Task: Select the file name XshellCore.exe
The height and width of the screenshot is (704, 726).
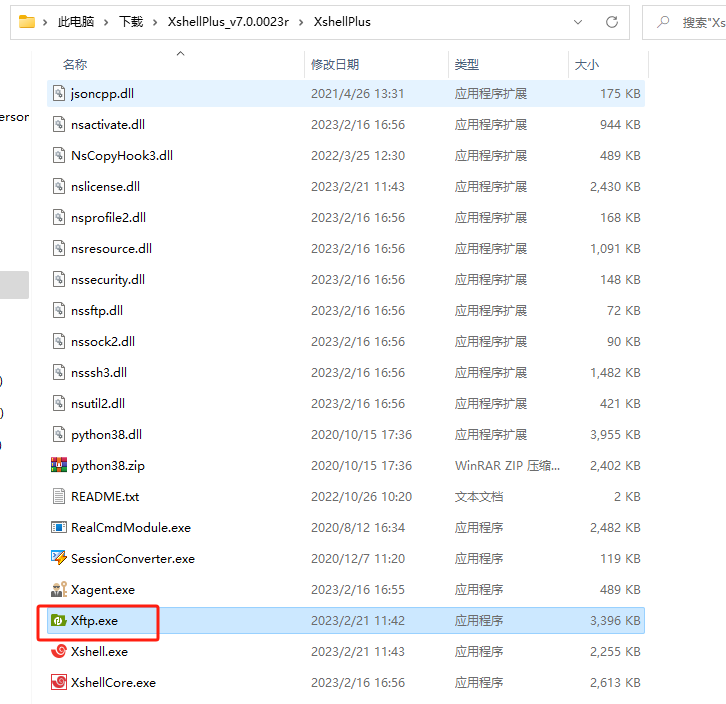Action: click(x=113, y=683)
